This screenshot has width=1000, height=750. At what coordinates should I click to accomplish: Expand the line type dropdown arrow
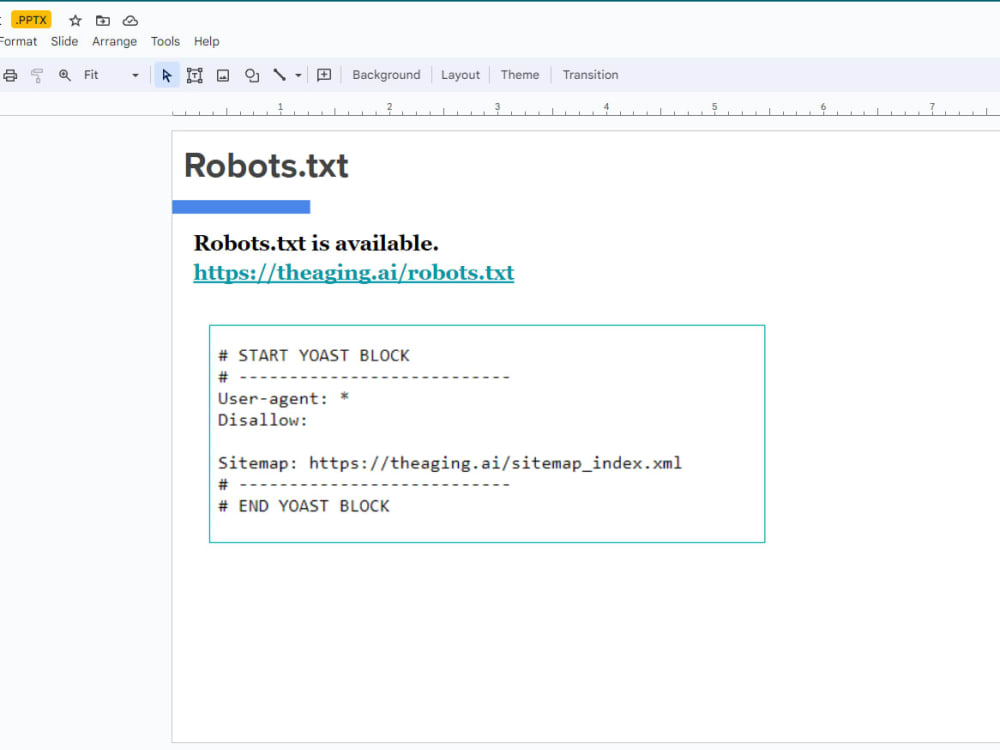coord(298,75)
